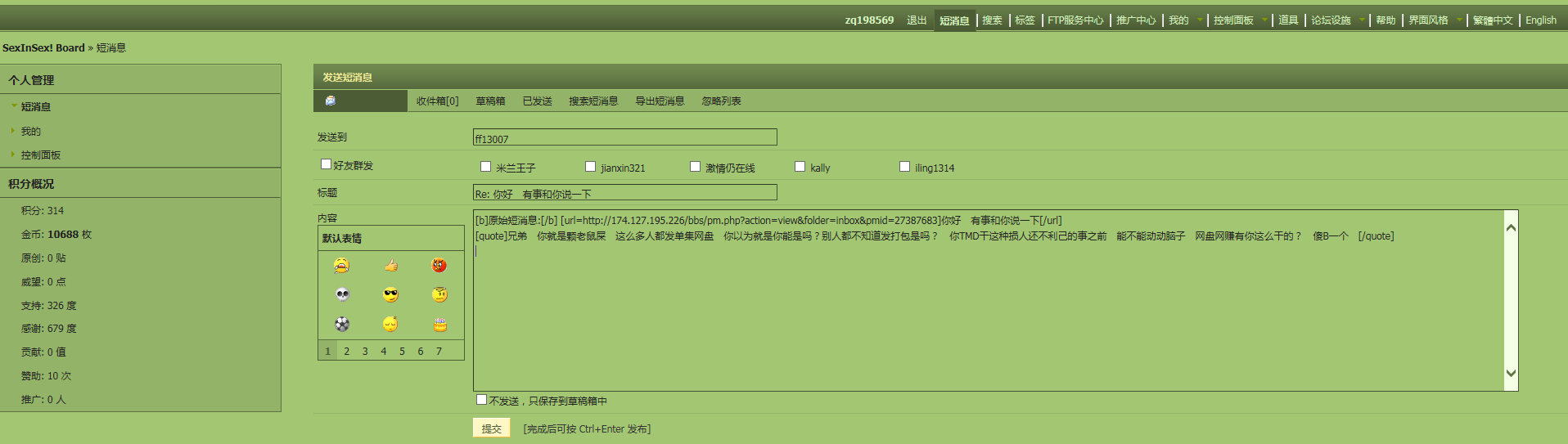Viewport: 1568px width, 444px height.
Task: Go to emoticon page 6
Action: tap(421, 351)
